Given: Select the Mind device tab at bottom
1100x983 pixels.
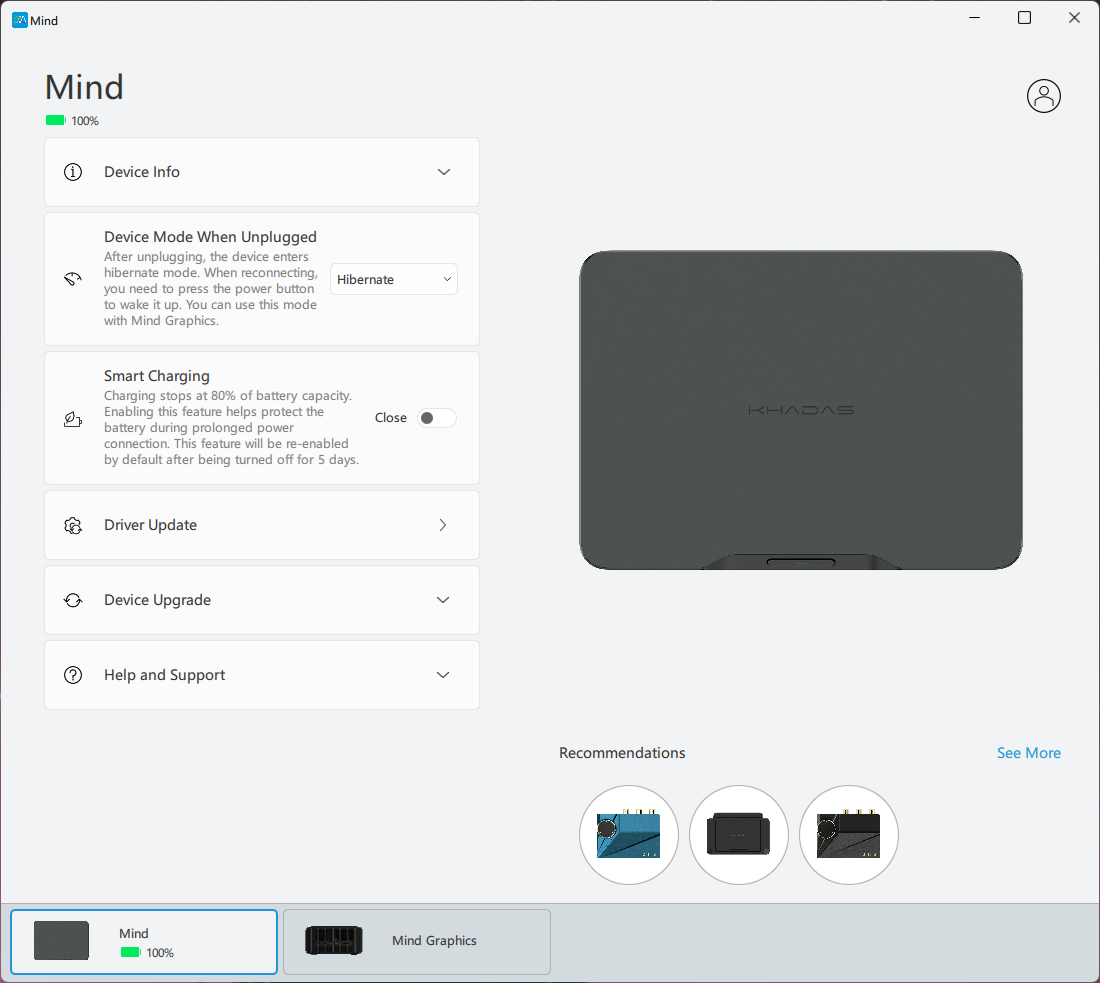Looking at the screenshot, I should pos(144,942).
